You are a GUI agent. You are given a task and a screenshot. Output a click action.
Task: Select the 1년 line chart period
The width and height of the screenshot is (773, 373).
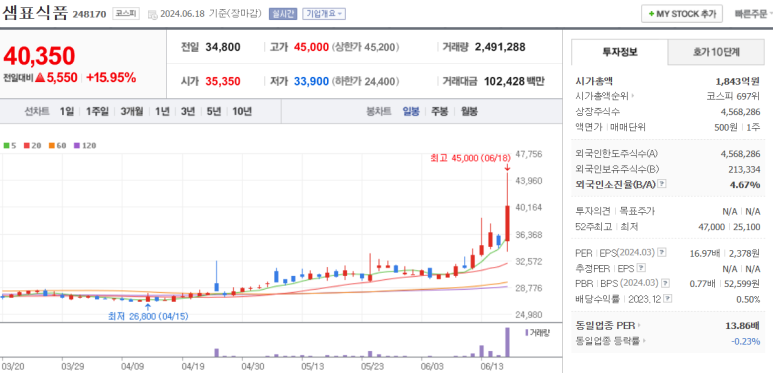(162, 111)
